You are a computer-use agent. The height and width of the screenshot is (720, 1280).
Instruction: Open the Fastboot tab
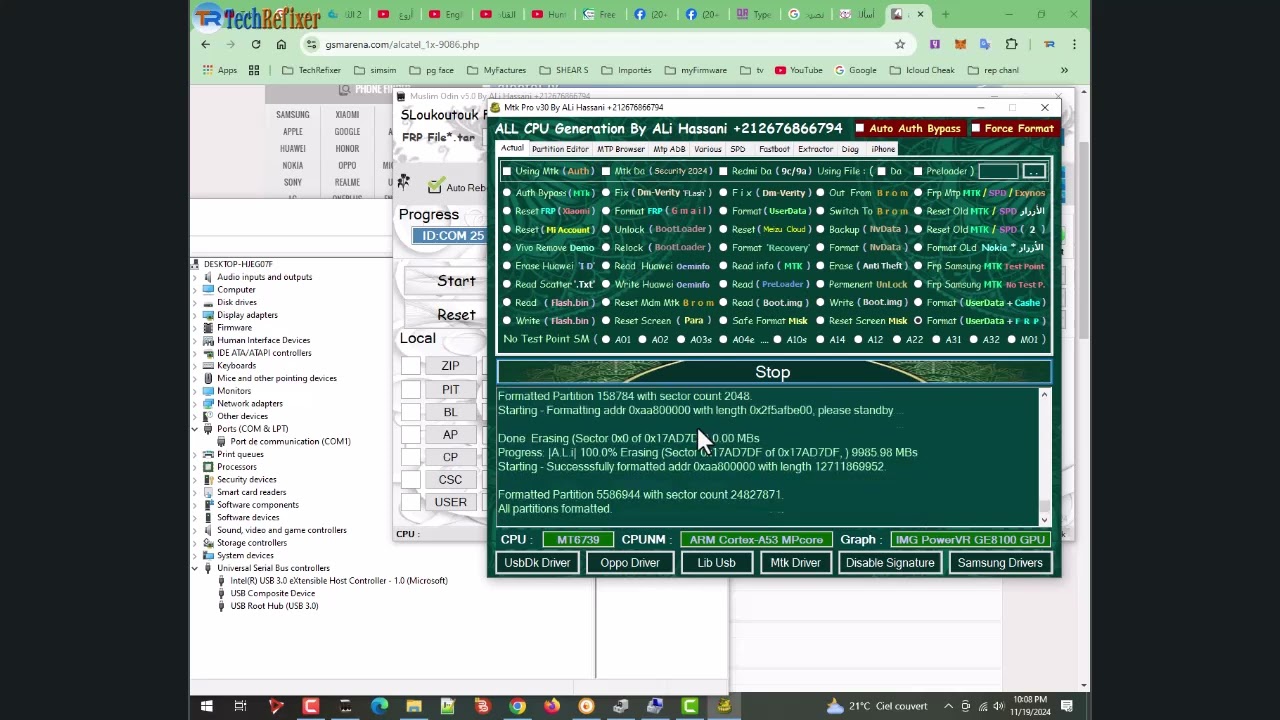[x=774, y=149]
